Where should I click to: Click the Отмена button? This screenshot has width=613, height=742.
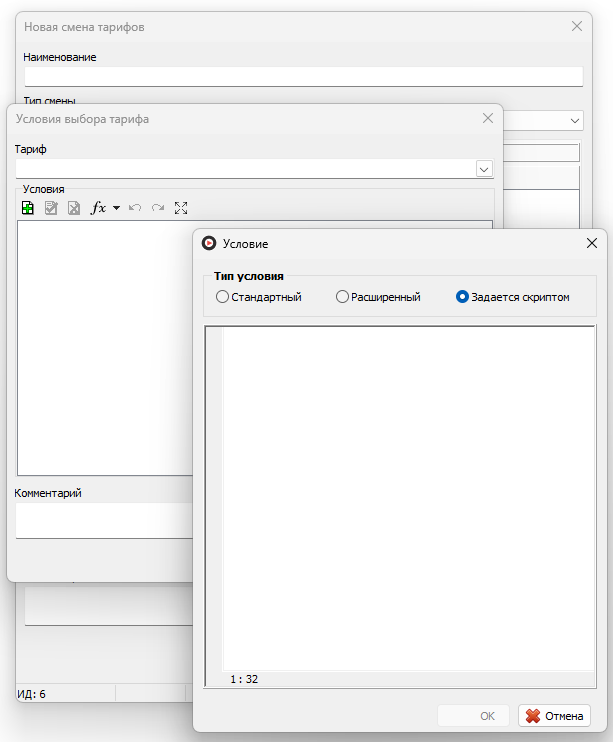(554, 716)
